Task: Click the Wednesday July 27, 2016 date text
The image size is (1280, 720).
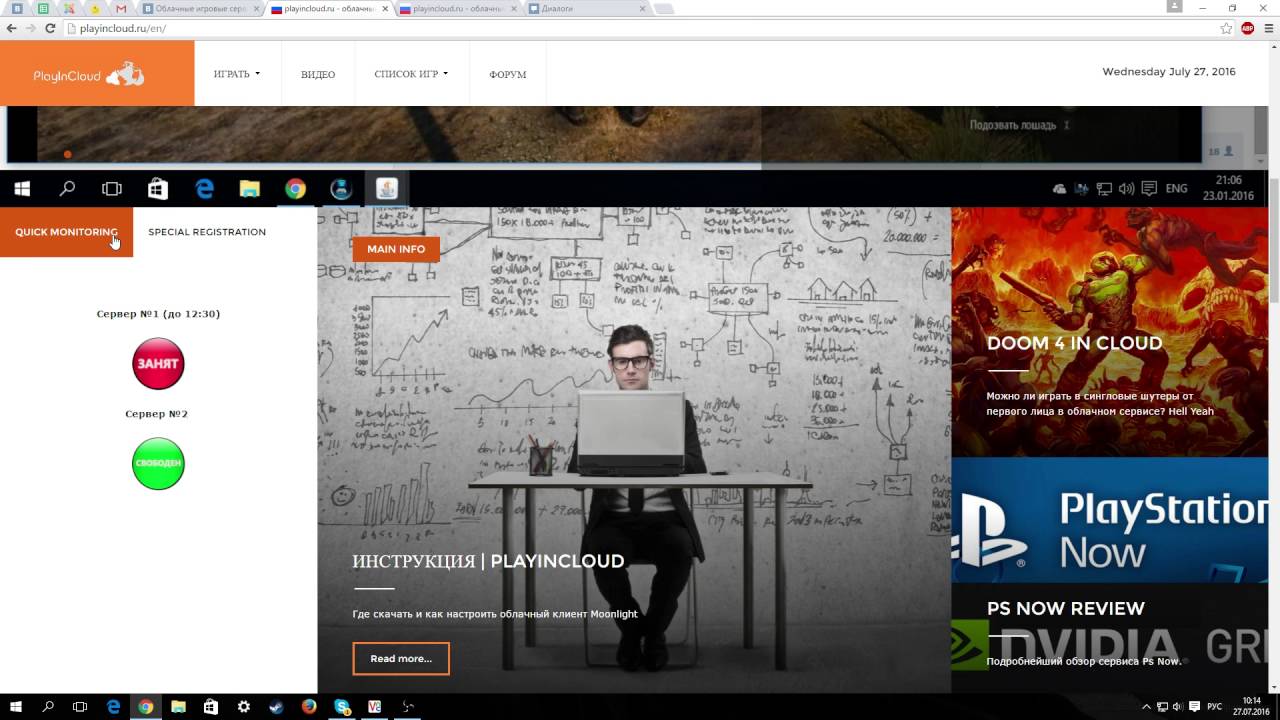Action: (1169, 72)
